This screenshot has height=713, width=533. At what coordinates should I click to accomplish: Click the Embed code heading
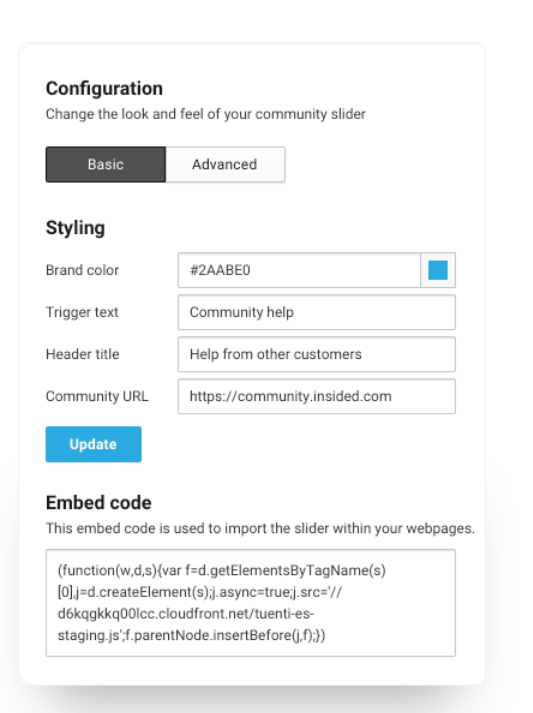pyautogui.click(x=99, y=502)
